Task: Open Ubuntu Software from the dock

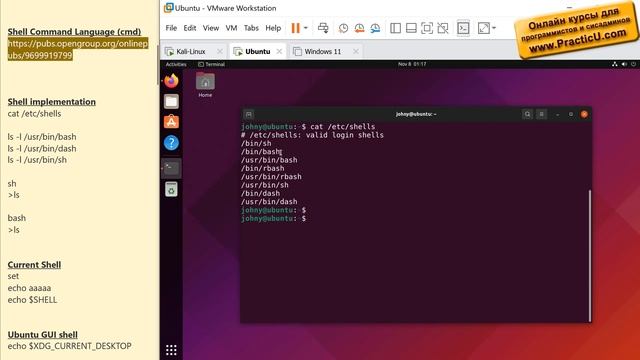Action: point(171,122)
